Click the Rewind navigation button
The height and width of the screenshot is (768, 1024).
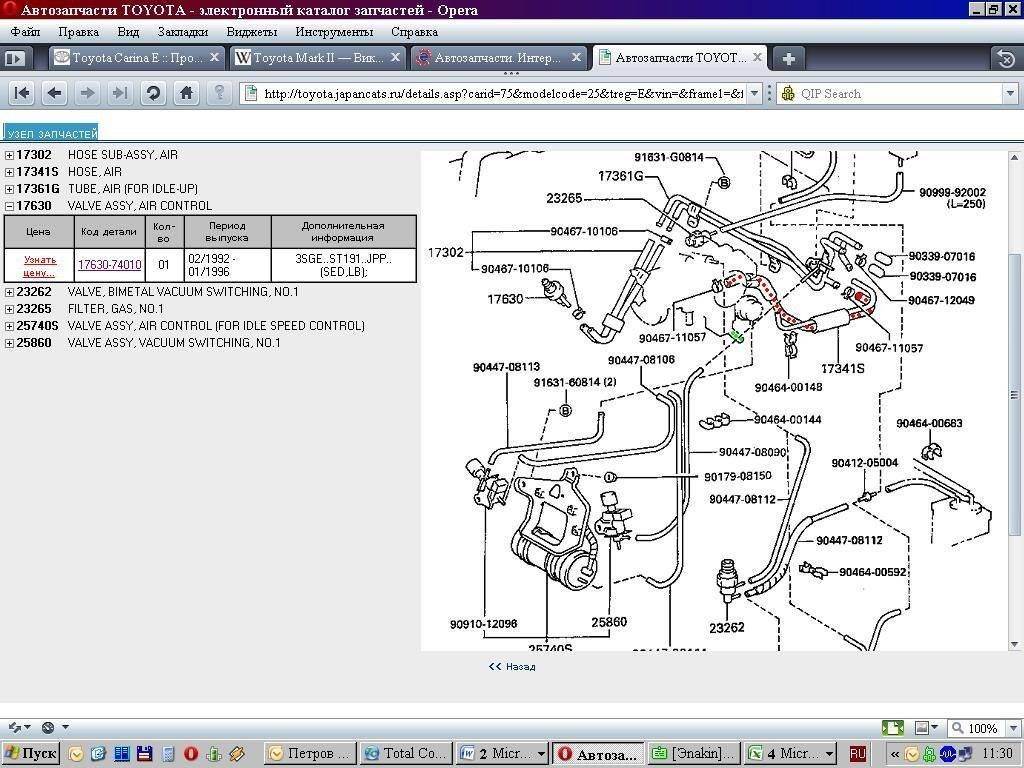pos(21,93)
